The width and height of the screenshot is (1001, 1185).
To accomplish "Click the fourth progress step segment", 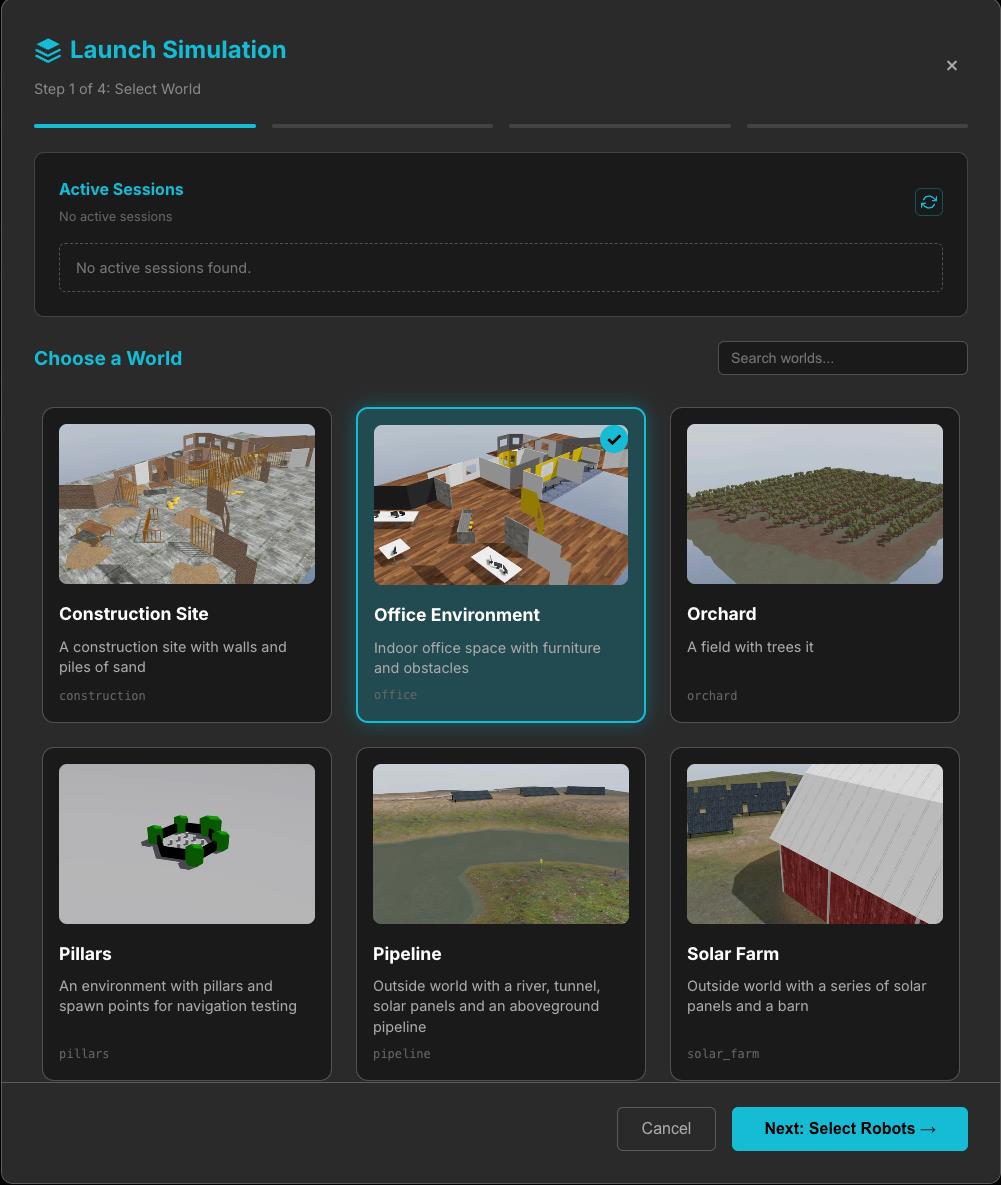I will [857, 126].
